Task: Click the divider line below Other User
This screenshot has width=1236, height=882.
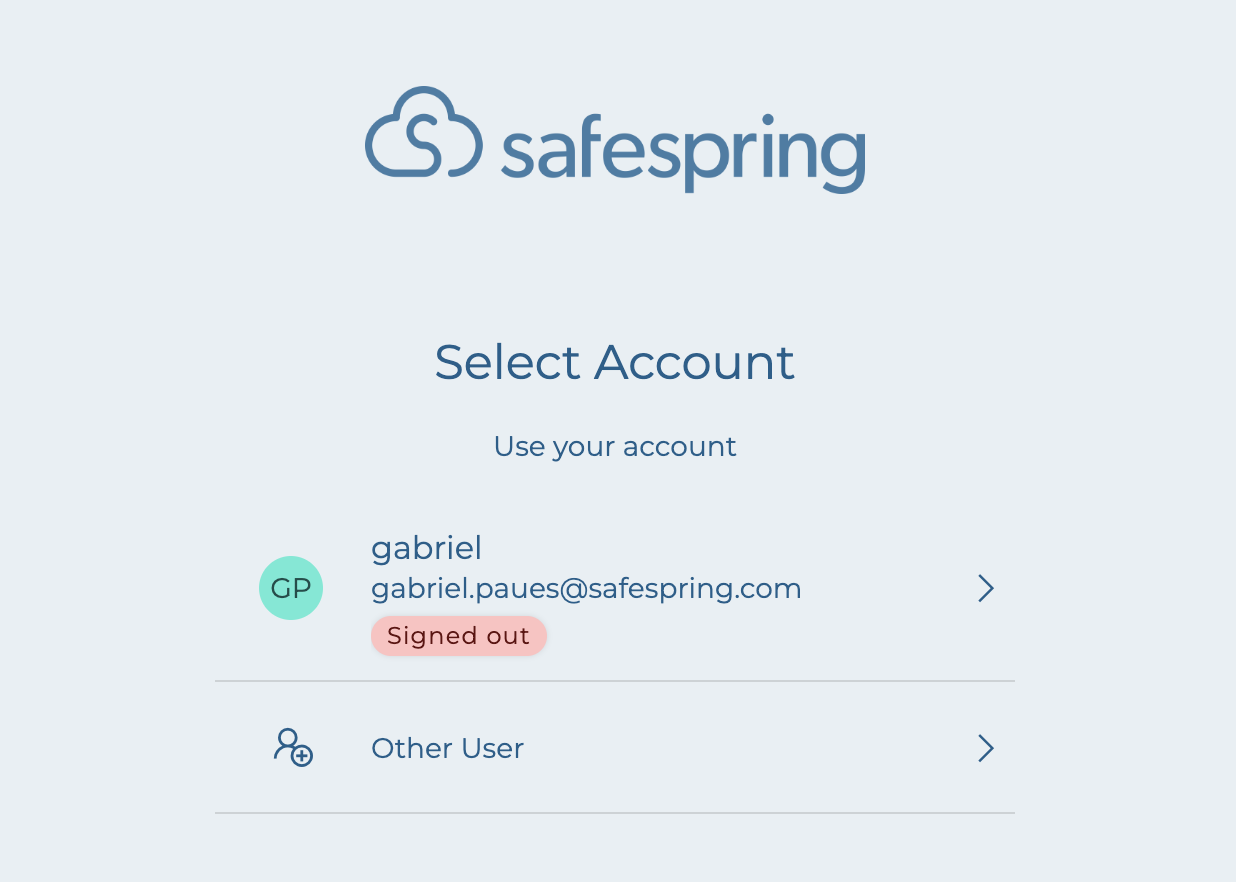Action: tap(615, 813)
